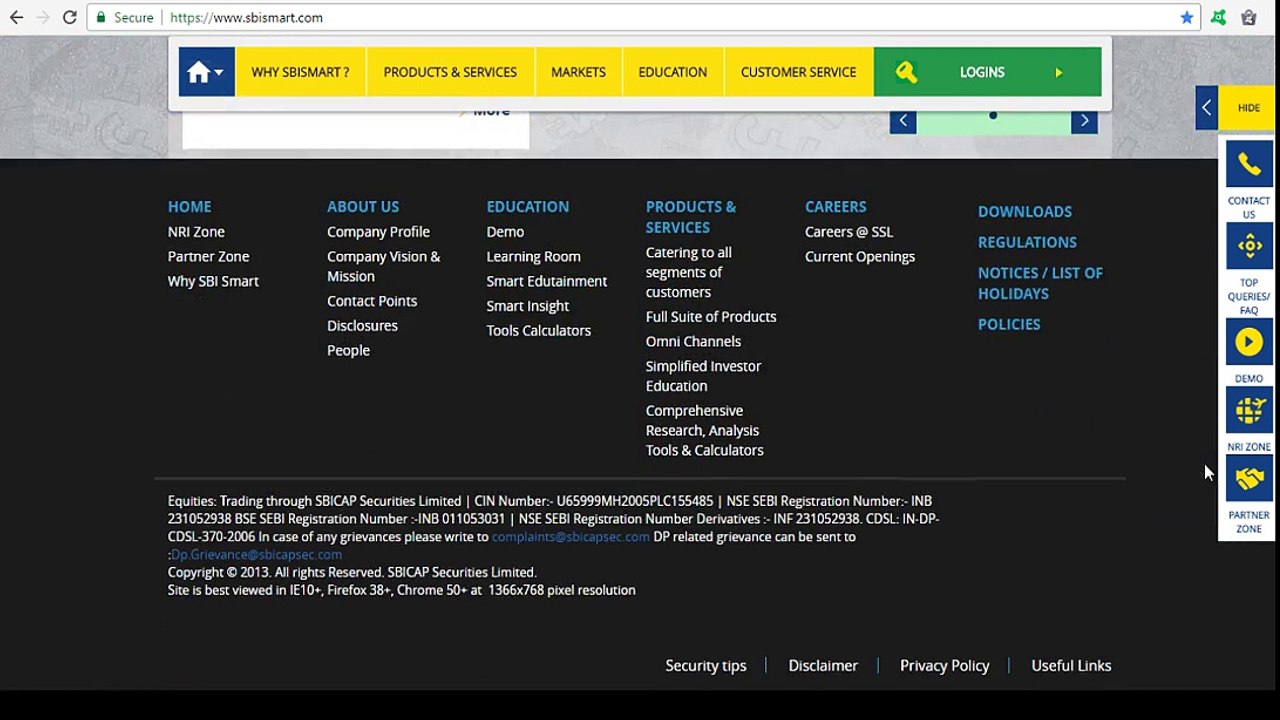Viewport: 1280px width, 720px height.
Task: Click Dp.Grievance@sbicapsec.com email link
Action: click(x=256, y=555)
